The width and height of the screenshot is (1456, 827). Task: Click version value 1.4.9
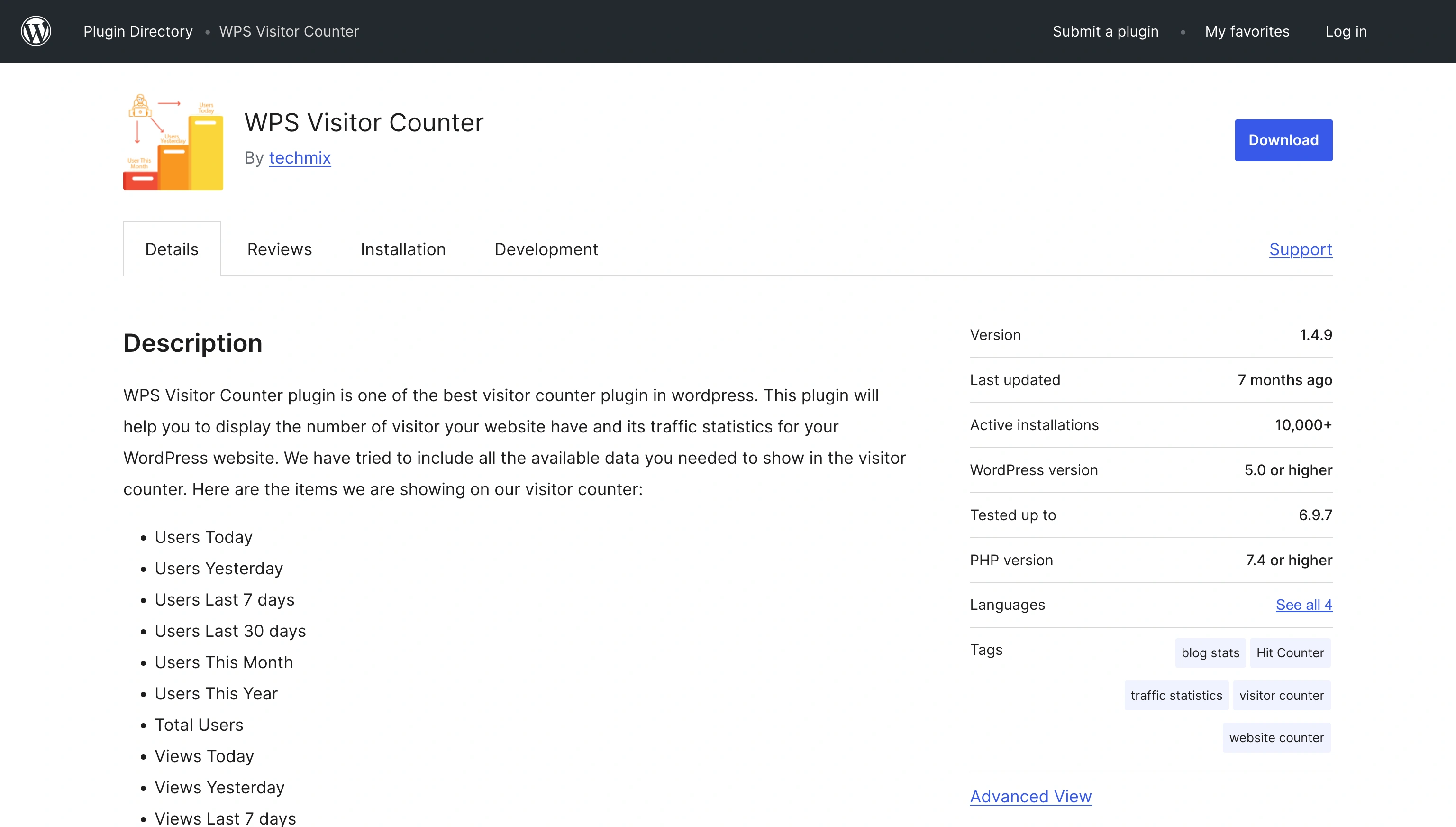coord(1316,335)
